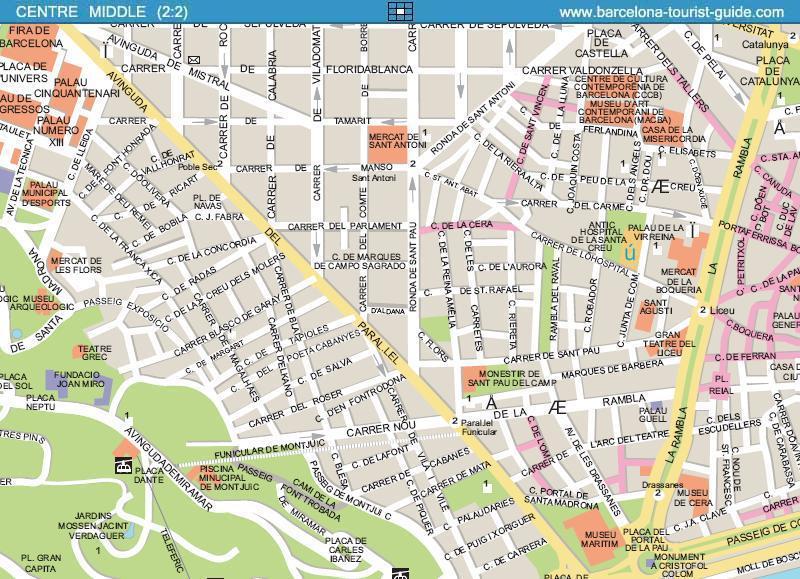Select the Mercat de Sant Antoni building
The height and width of the screenshot is (579, 800).
391,142
